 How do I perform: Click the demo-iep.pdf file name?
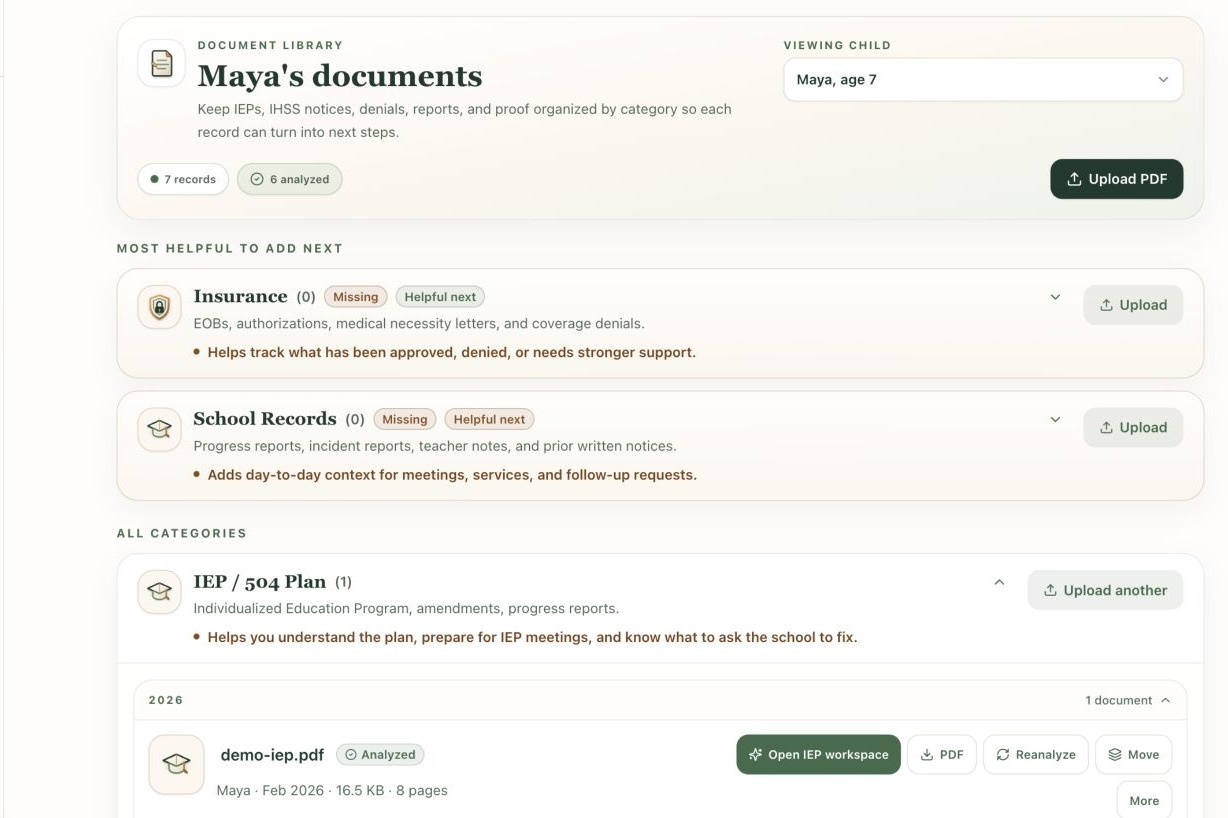coord(272,755)
